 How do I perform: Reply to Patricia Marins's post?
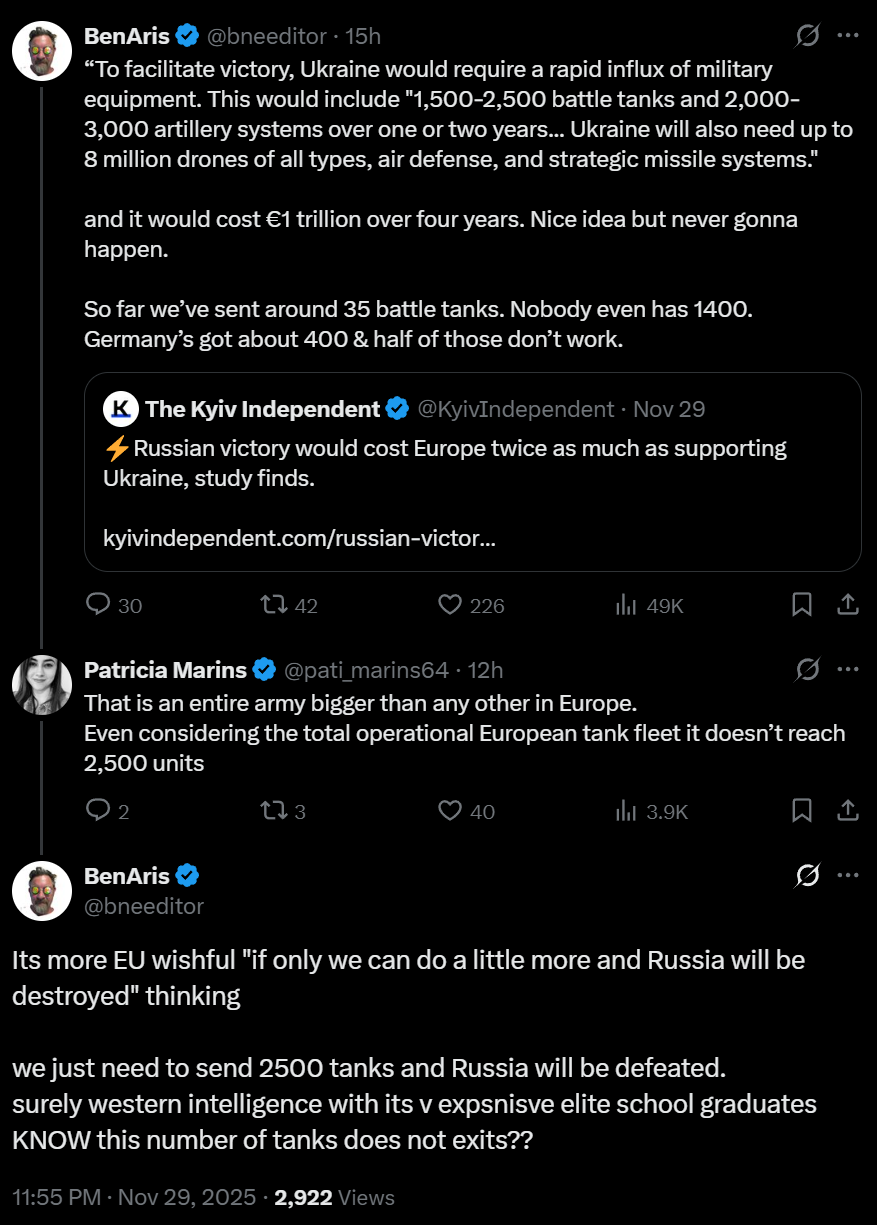[98, 811]
